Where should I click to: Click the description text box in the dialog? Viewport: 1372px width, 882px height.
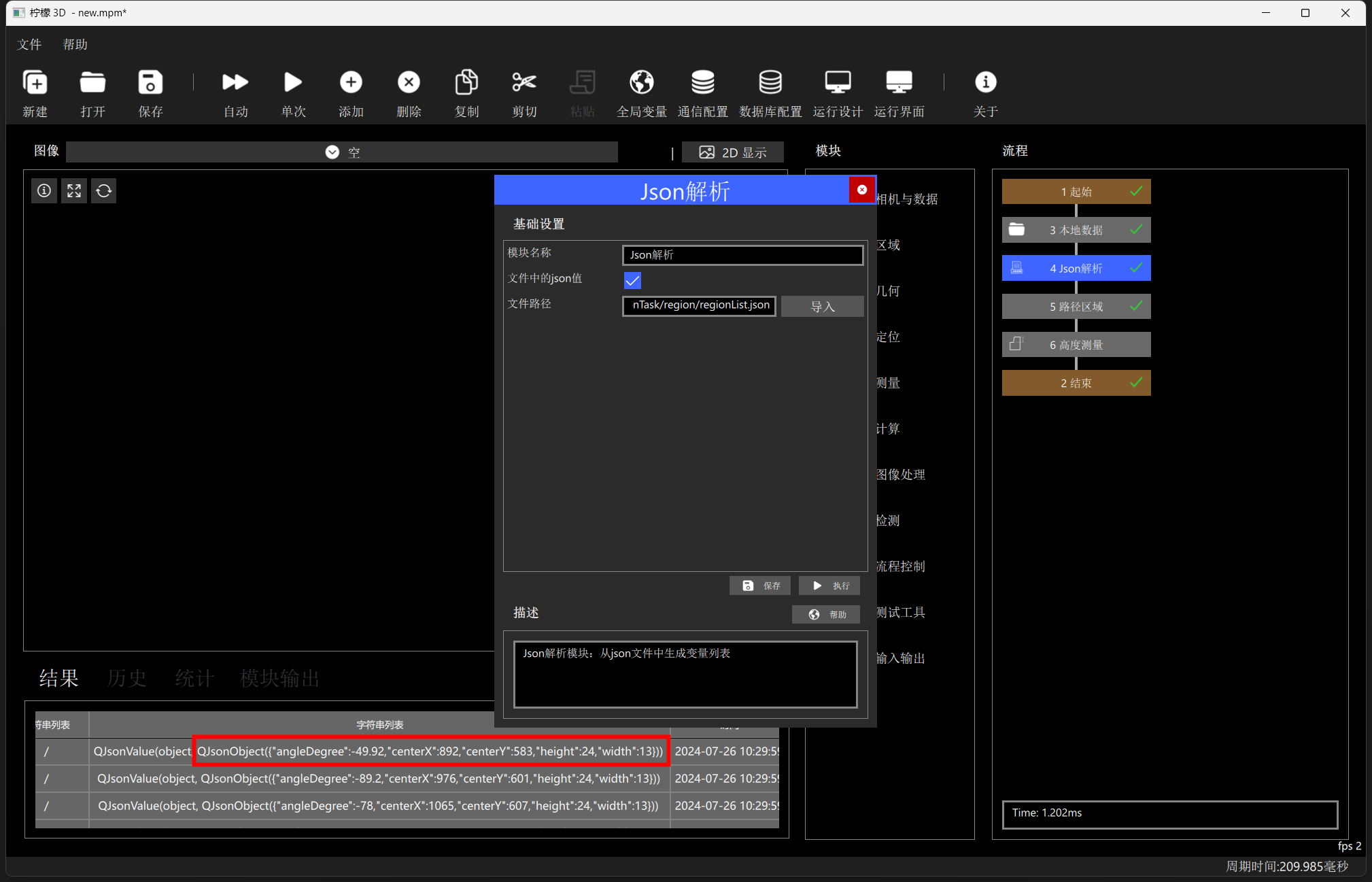685,675
